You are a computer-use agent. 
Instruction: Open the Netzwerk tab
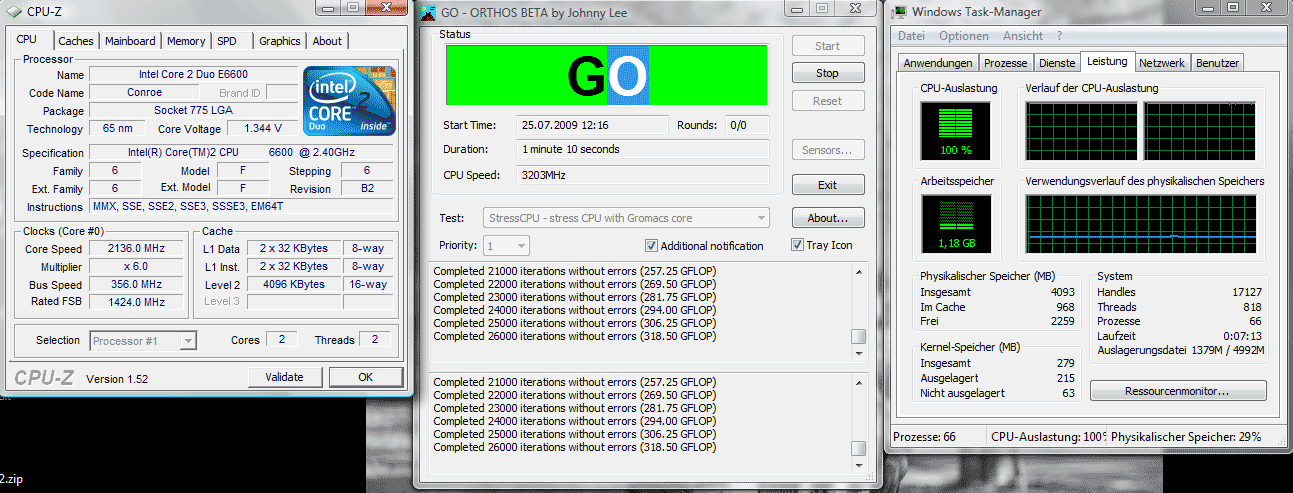[x=1162, y=63]
